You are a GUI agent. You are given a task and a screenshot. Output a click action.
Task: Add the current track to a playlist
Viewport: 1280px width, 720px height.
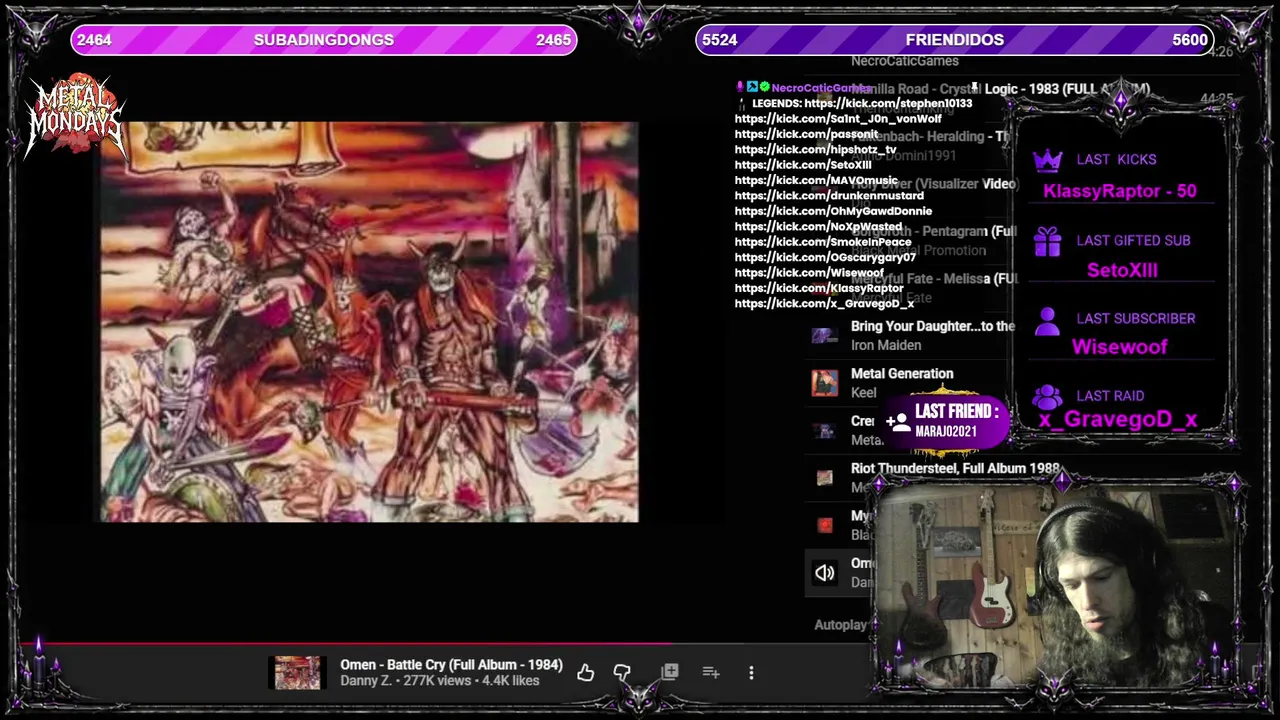pos(711,673)
